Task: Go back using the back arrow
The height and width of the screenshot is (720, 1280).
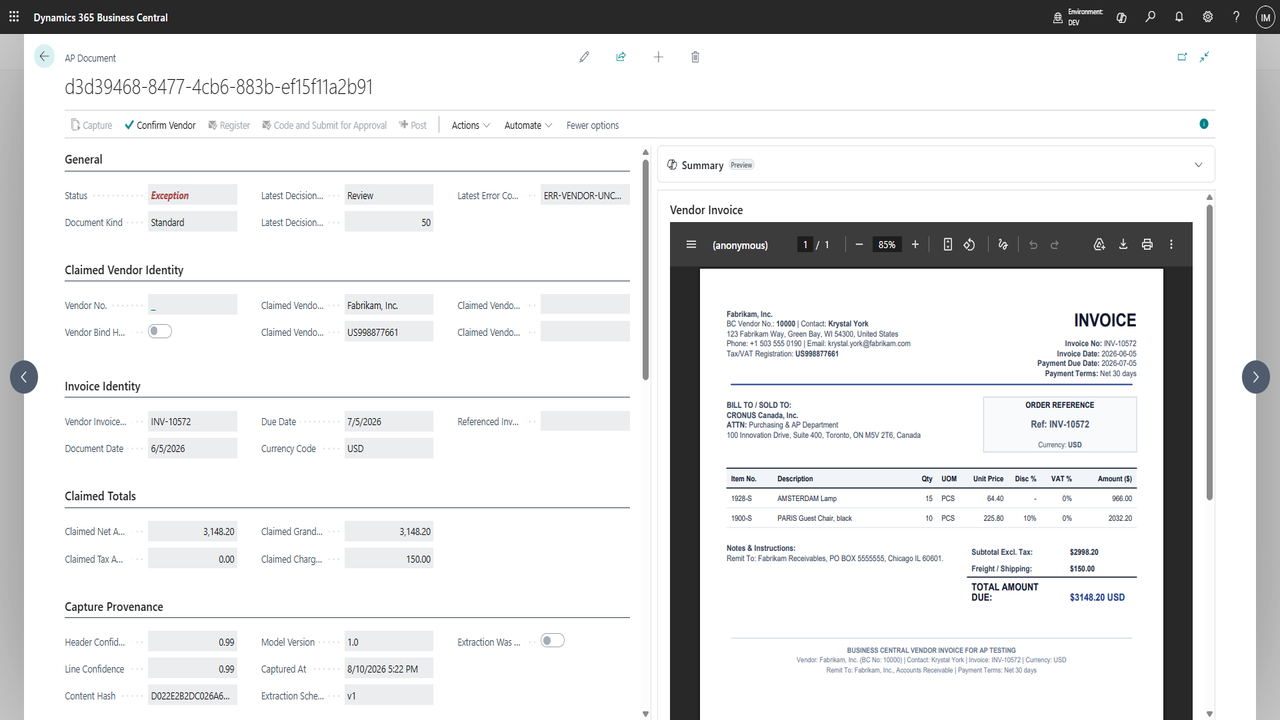Action: pos(44,57)
